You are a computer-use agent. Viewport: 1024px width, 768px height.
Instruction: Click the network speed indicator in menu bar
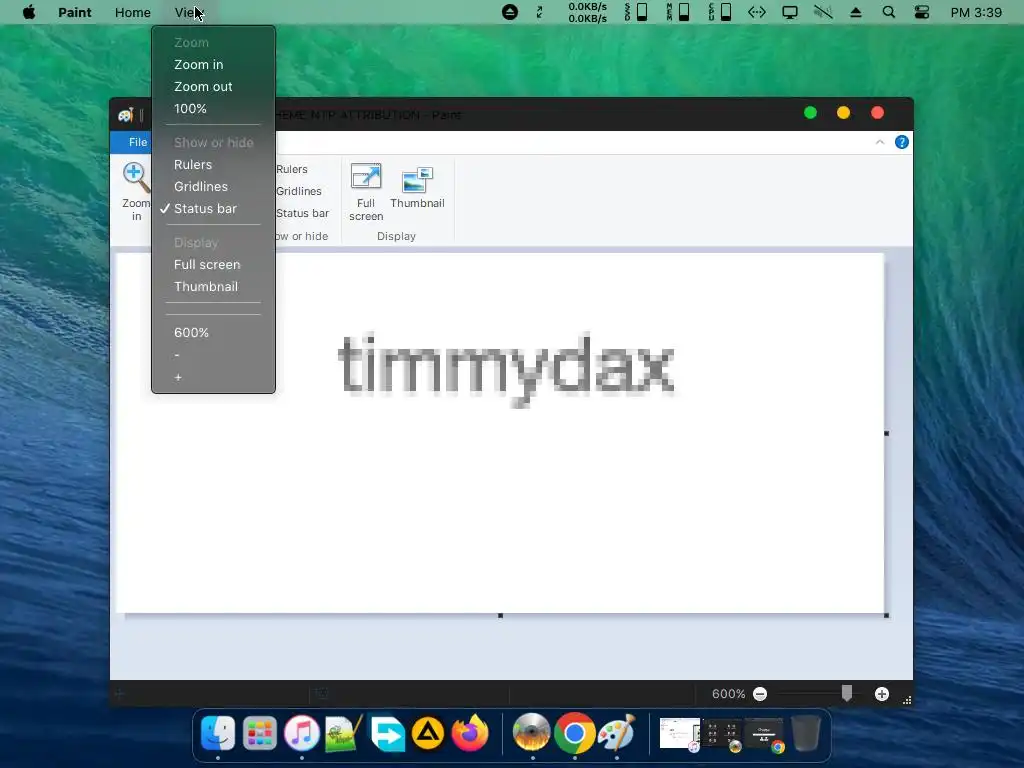click(587, 12)
